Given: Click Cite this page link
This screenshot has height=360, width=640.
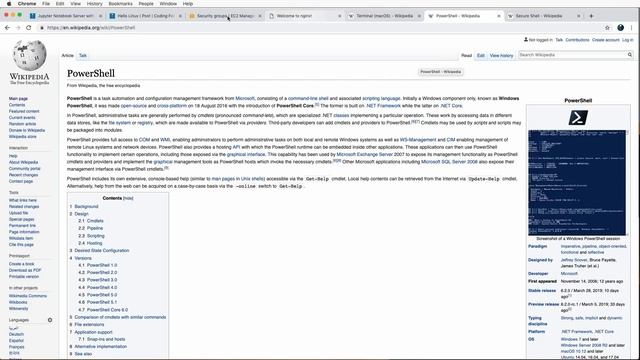Looking at the screenshot, I should pyautogui.click(x=21, y=245).
